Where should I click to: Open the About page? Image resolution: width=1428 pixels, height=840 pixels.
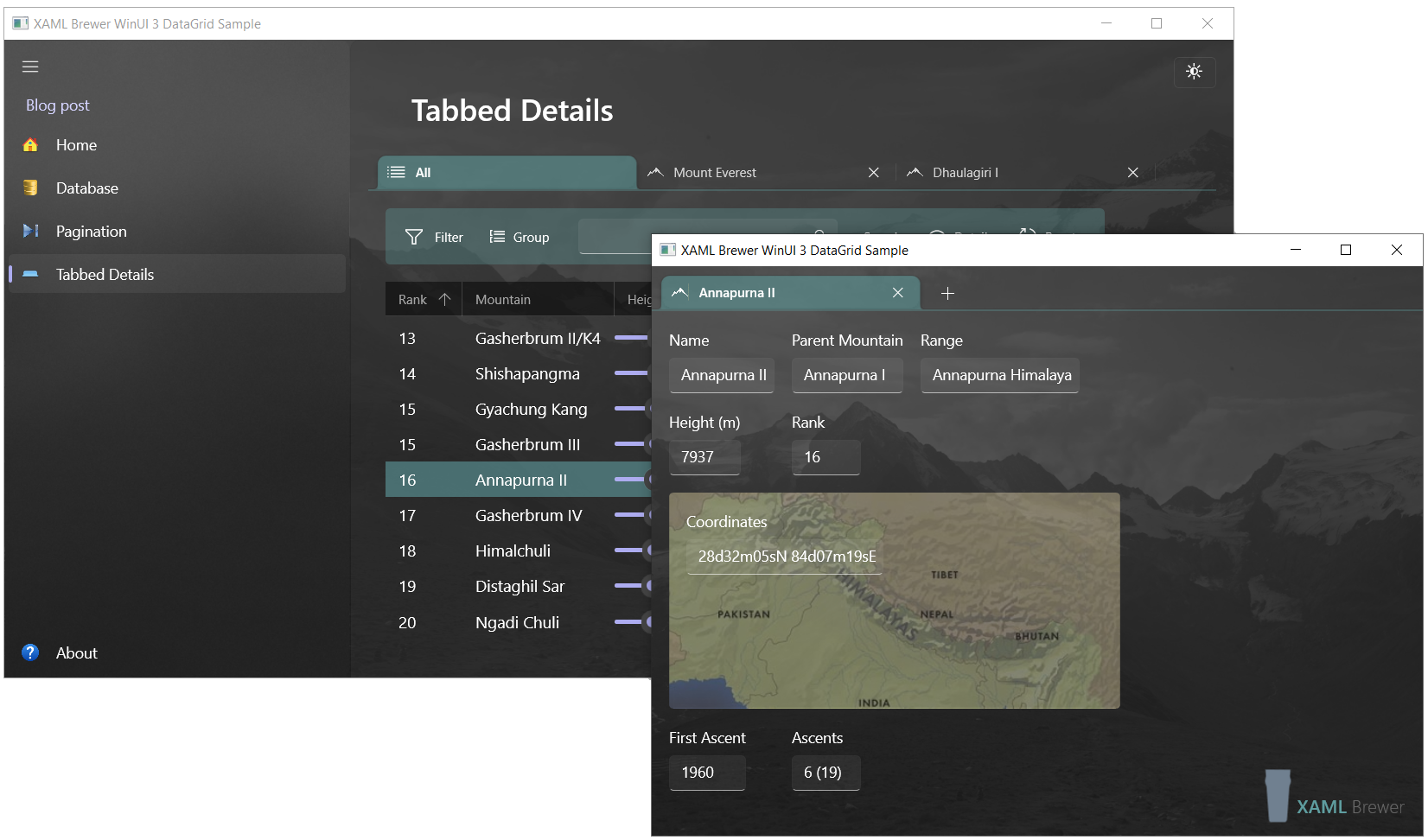(76, 652)
